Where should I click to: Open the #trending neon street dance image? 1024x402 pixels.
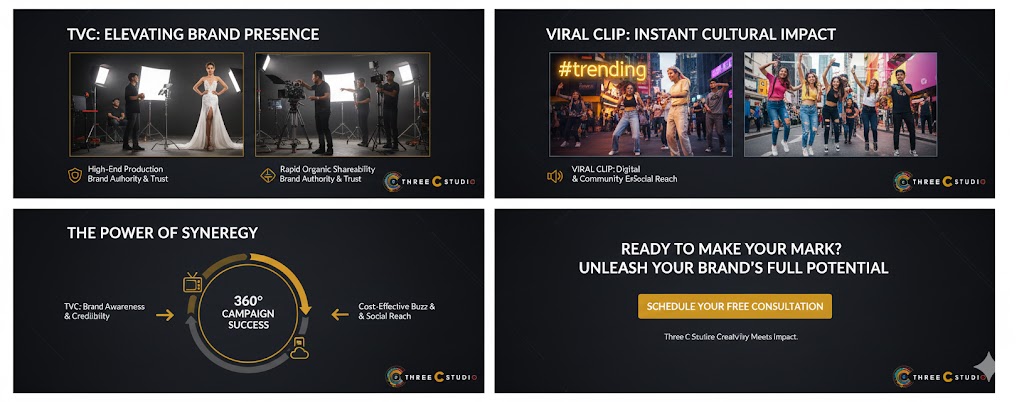[641, 104]
